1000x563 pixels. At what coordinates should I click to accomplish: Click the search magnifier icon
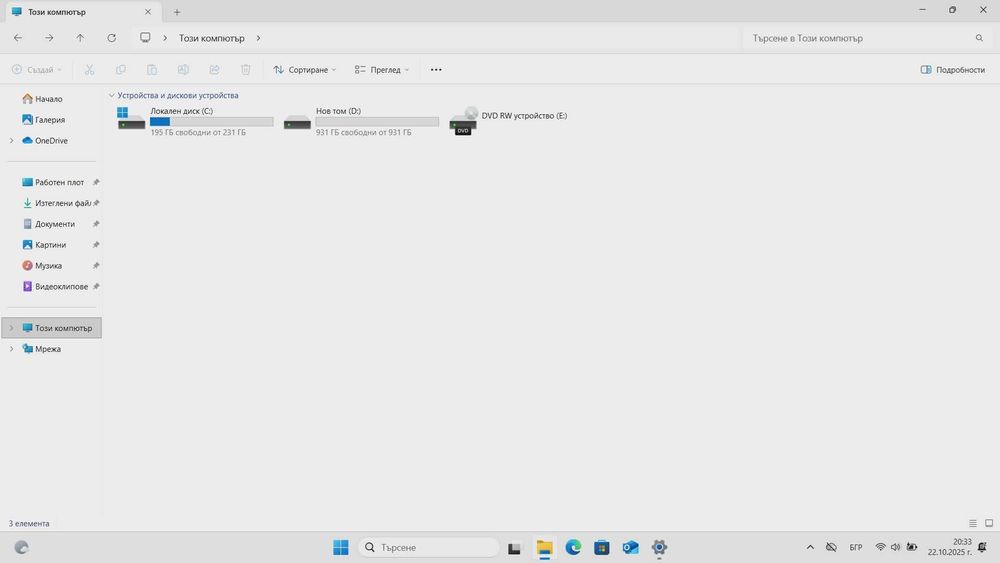tap(979, 38)
